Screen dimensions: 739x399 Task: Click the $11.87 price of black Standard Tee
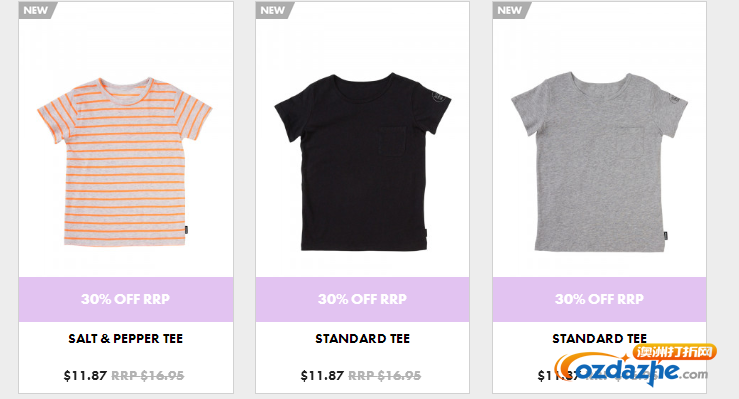point(322,375)
